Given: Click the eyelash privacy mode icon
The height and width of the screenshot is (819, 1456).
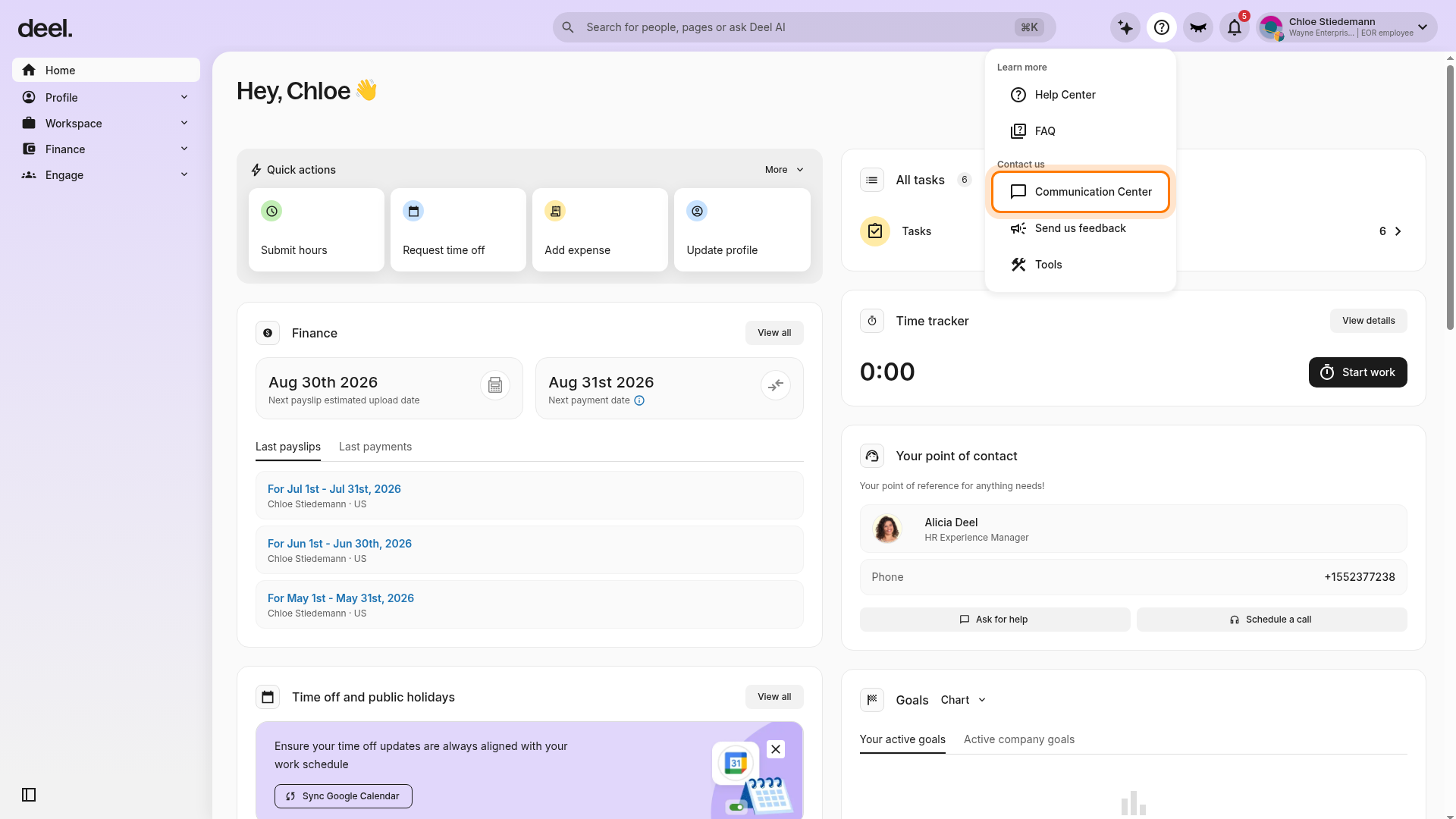Looking at the screenshot, I should click(x=1198, y=28).
